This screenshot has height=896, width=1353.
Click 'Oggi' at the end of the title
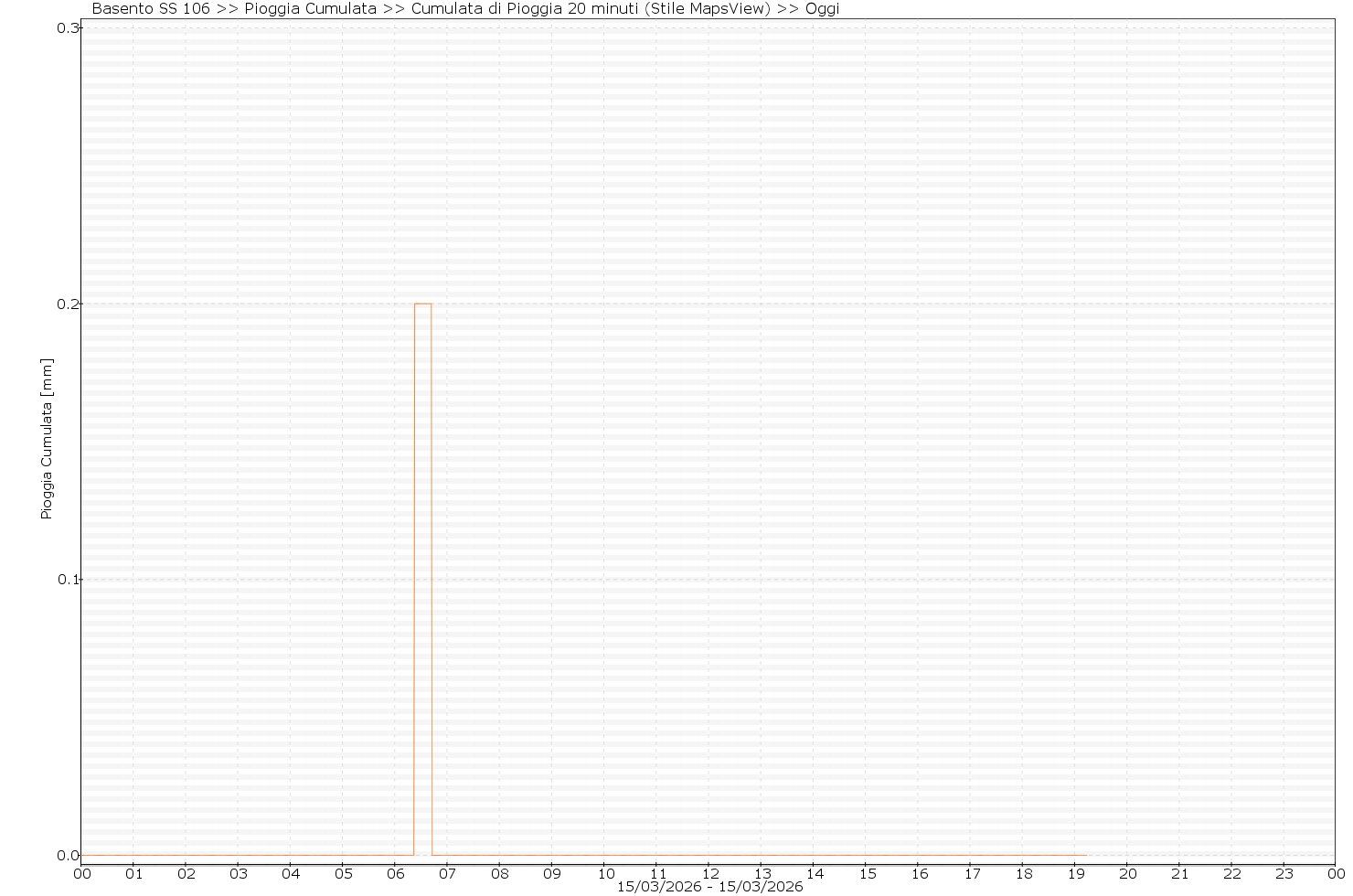(x=822, y=9)
